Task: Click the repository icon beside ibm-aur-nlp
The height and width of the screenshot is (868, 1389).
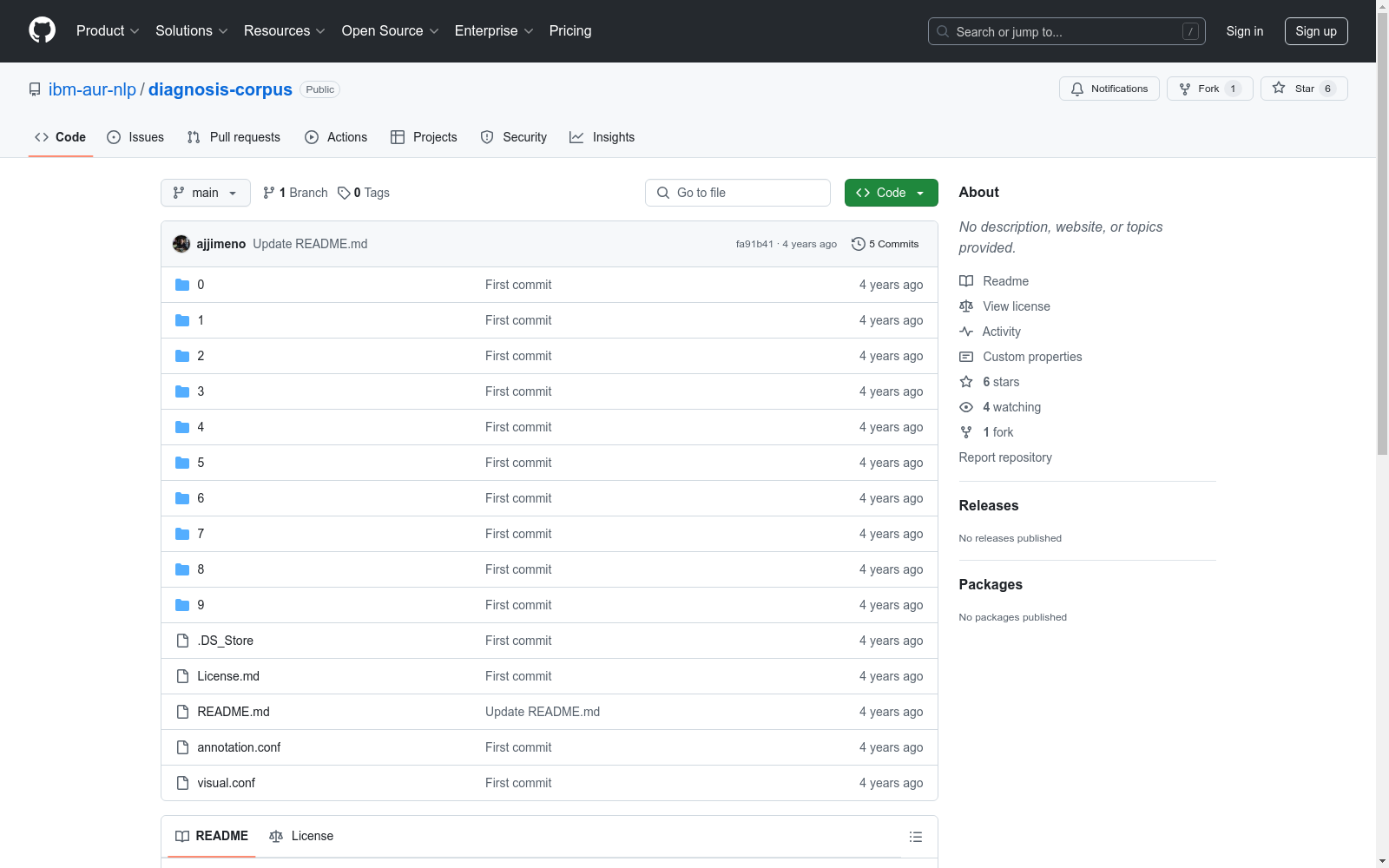Action: (x=35, y=89)
